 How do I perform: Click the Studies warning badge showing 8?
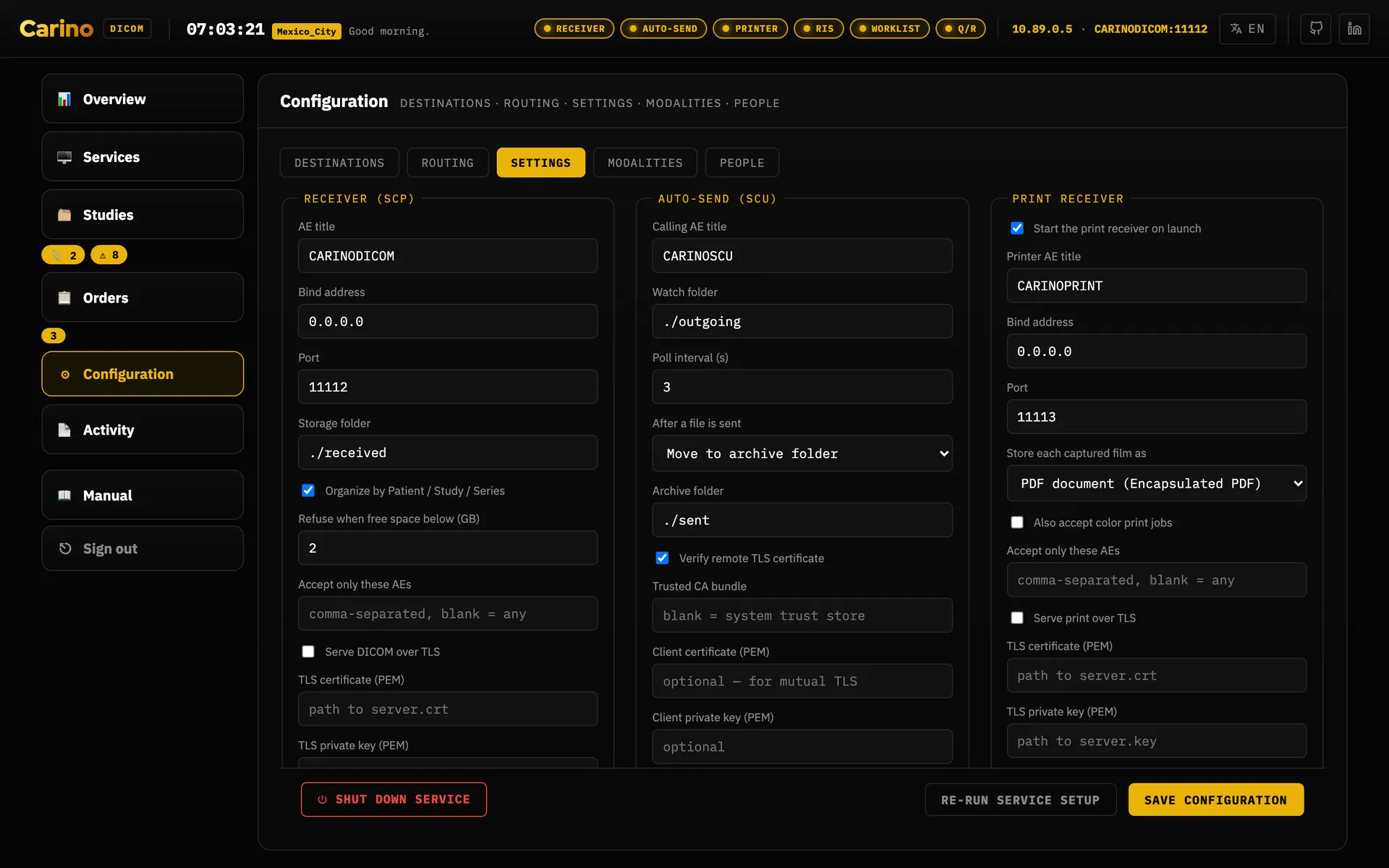tap(109, 255)
